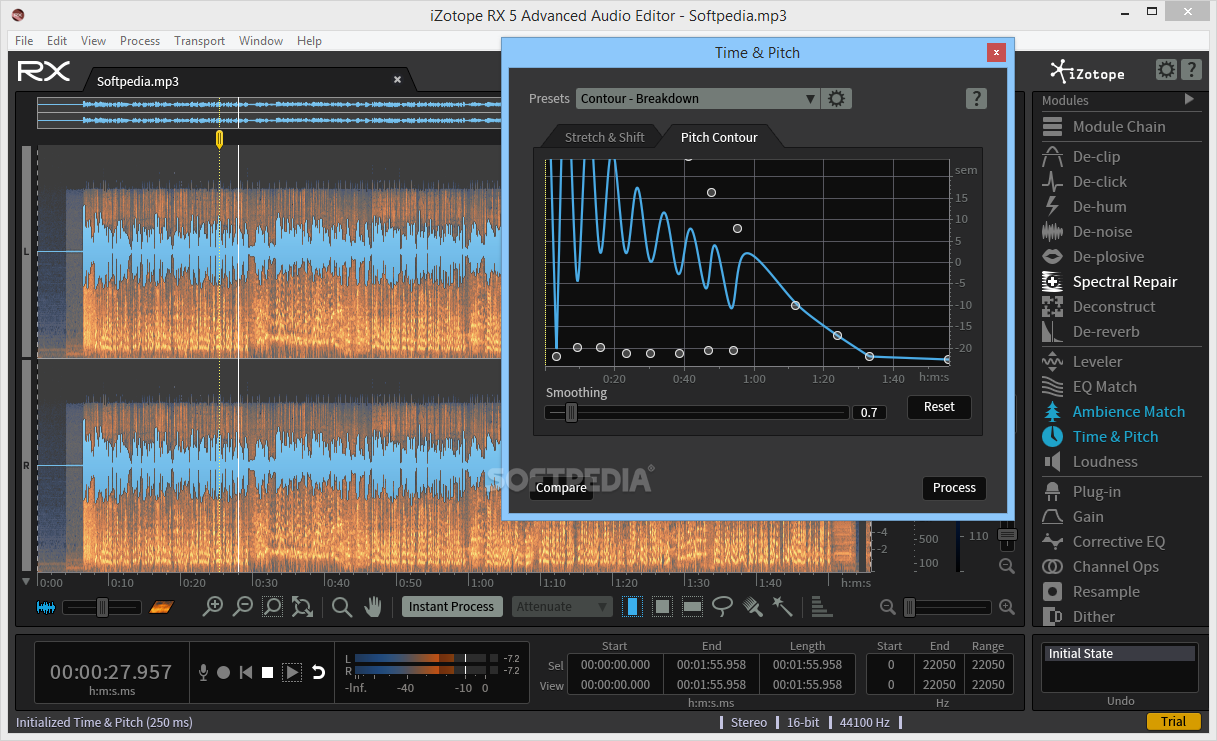Open the Spectral Repair module
Screen dimensions: 1217x741
point(1124,282)
